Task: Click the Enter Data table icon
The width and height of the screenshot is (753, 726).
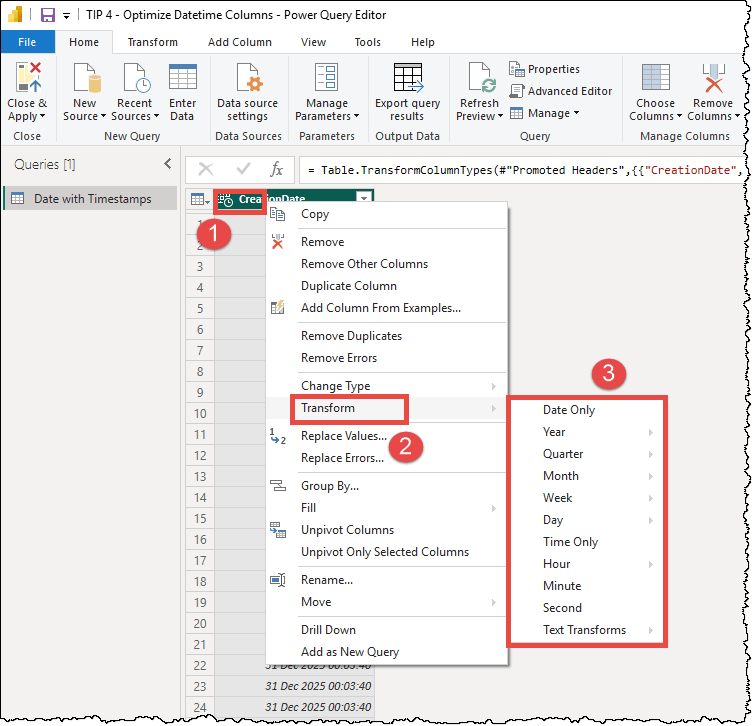Action: pos(182,79)
